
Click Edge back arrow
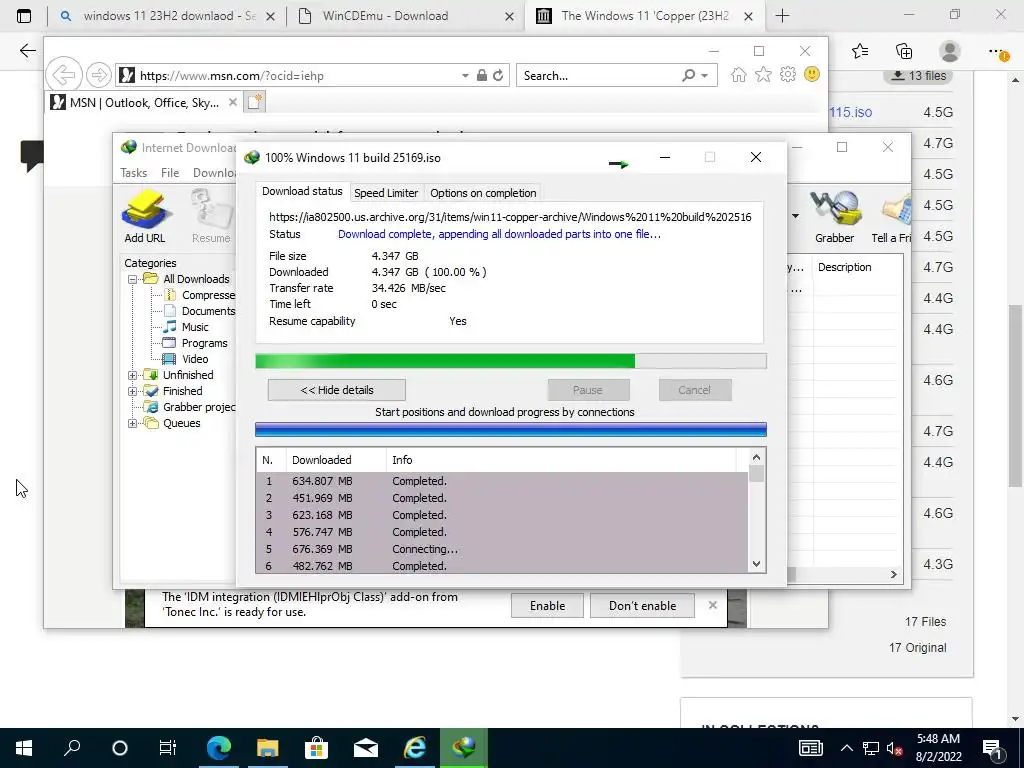(x=27, y=51)
